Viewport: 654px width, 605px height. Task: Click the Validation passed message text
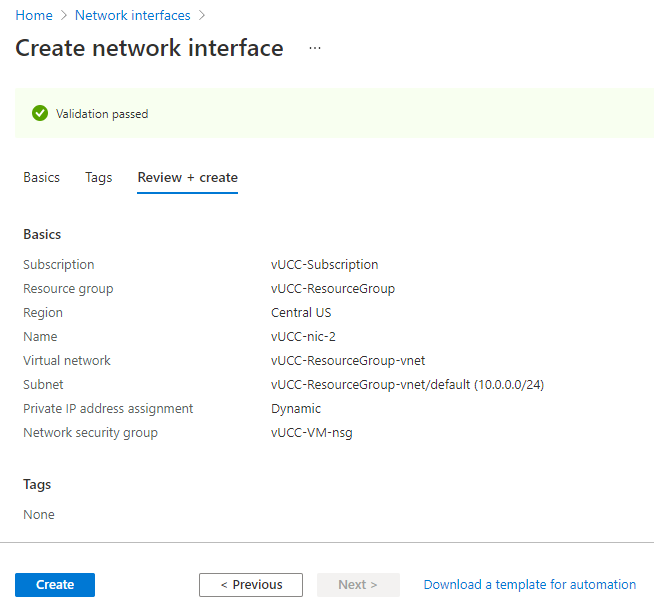pyautogui.click(x=102, y=114)
